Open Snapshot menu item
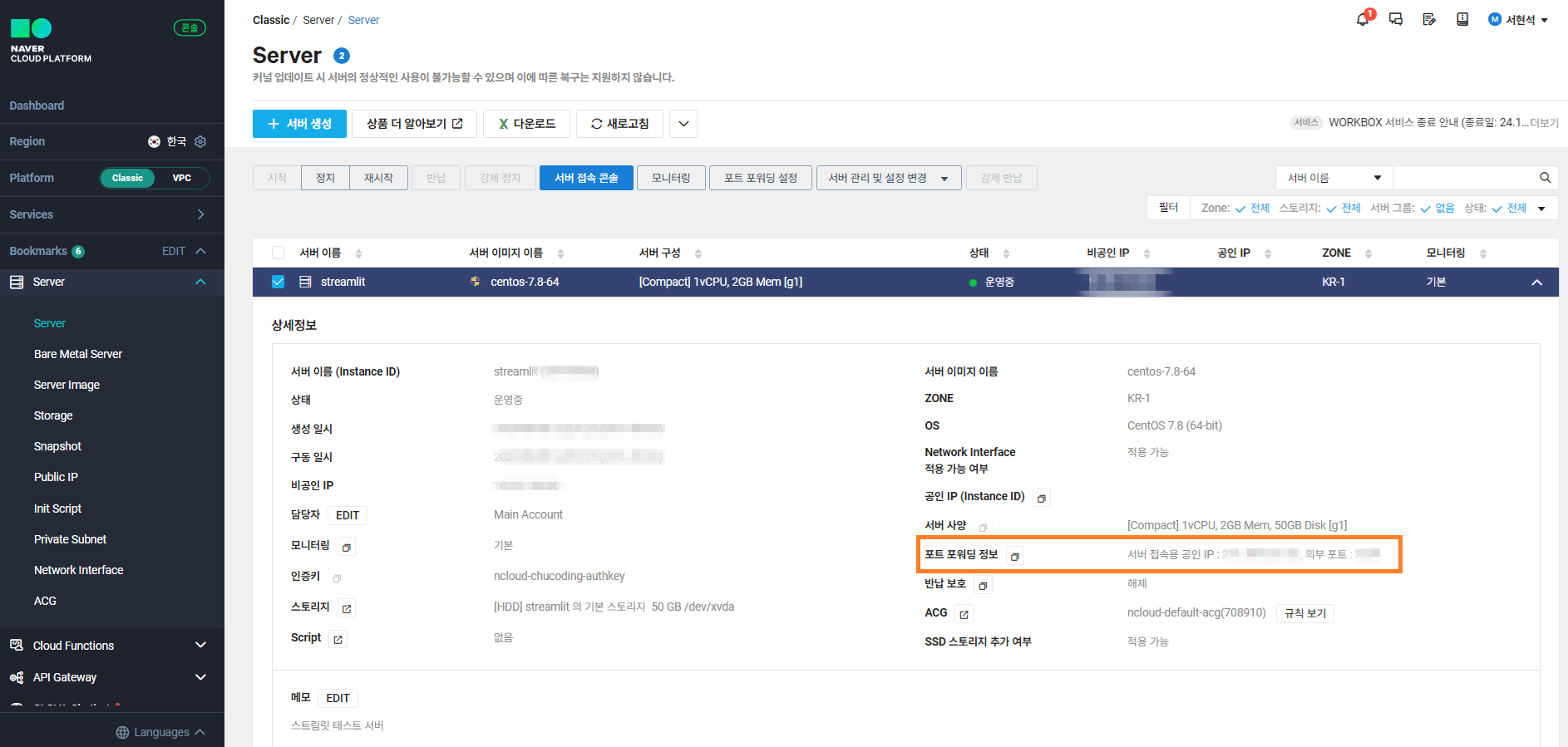 [x=57, y=446]
